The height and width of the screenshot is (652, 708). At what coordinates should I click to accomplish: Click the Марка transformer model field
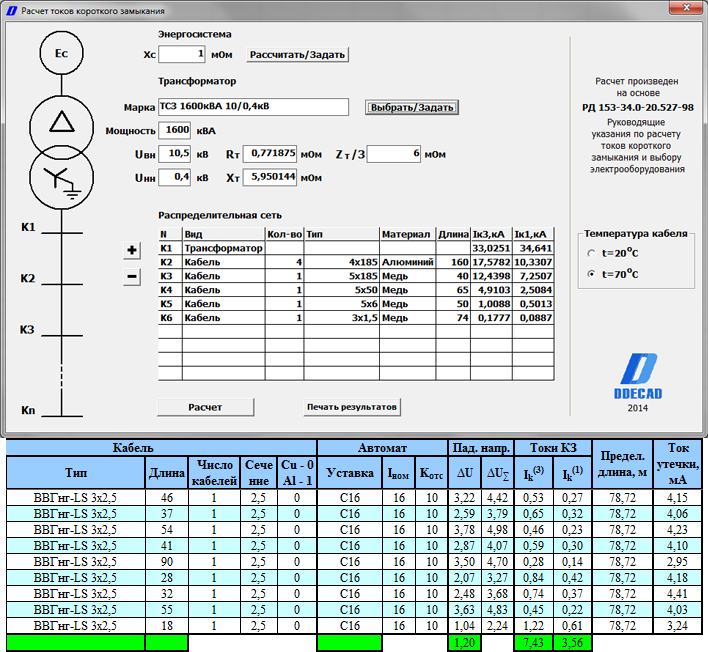click(x=253, y=107)
